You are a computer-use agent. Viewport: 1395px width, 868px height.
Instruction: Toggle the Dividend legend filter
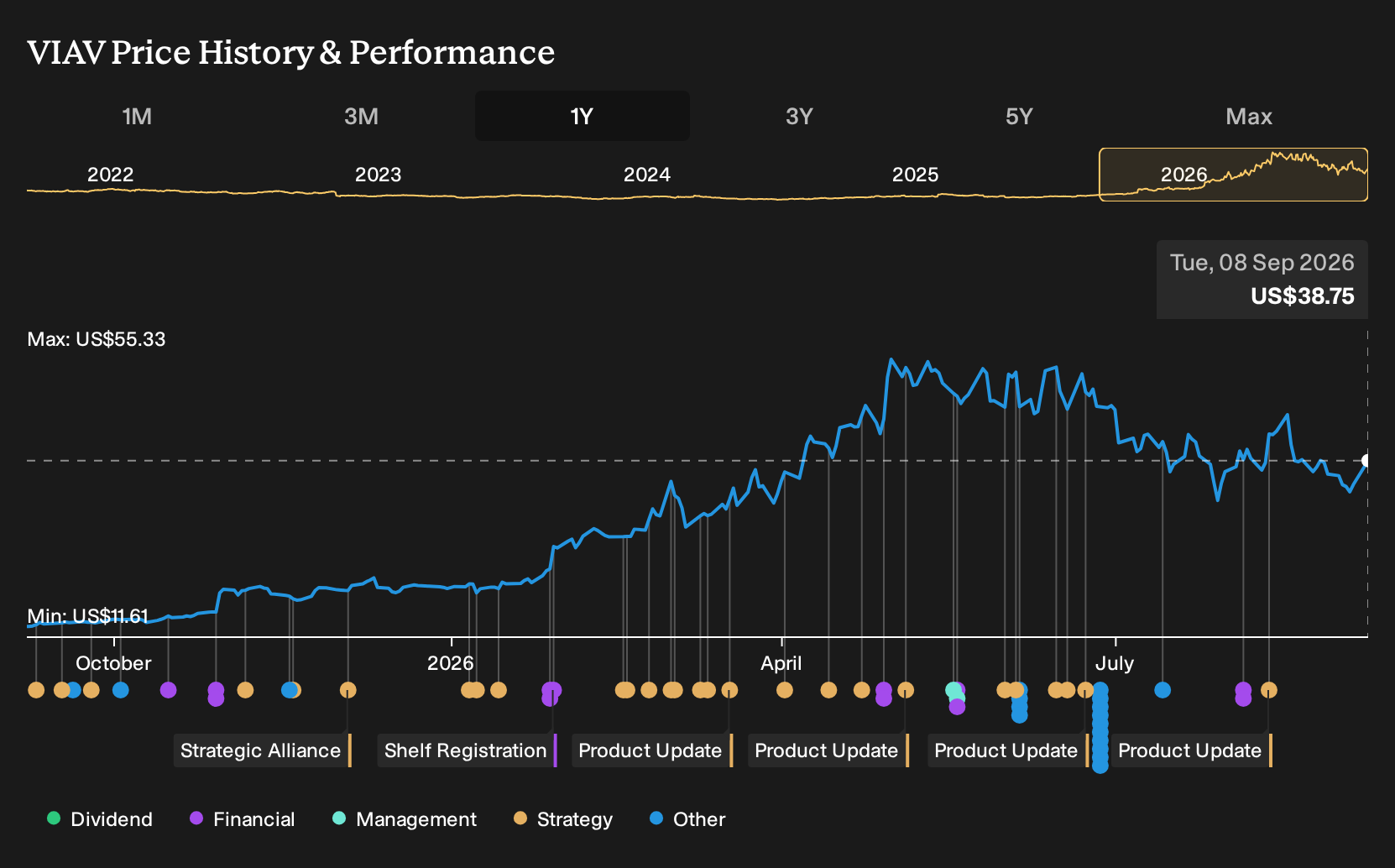(x=100, y=819)
